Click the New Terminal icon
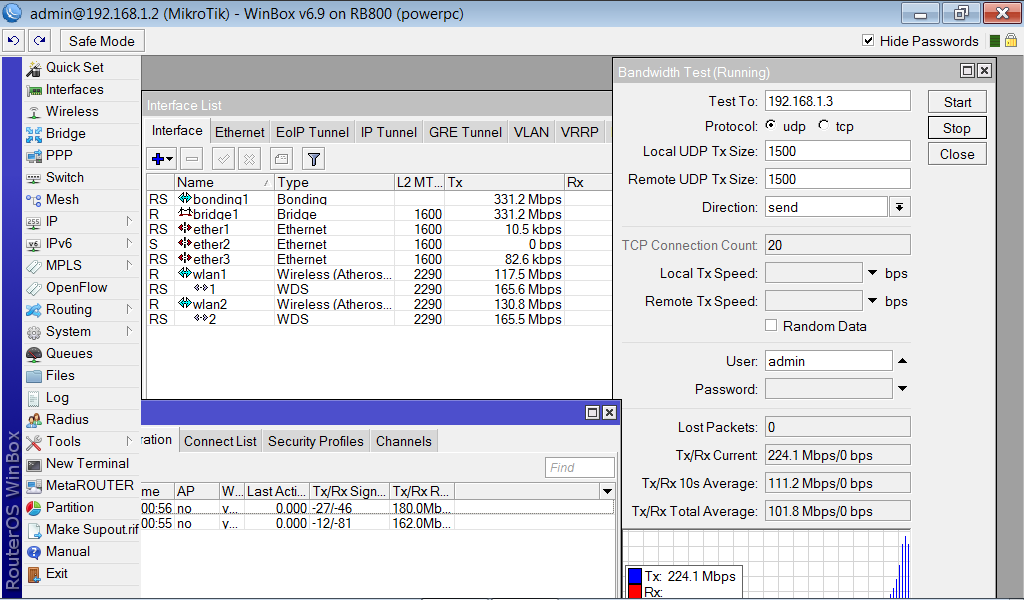Screen dimensions: 1024x600 click(33, 464)
